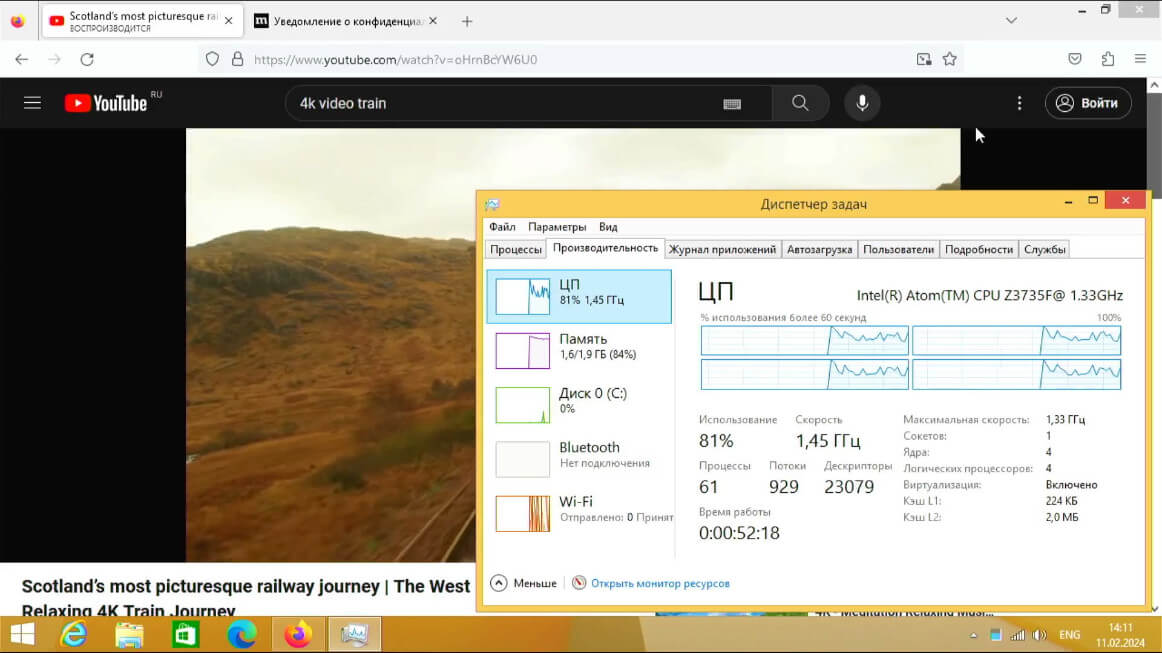
Task: Open the YouTube hamburger guide menu
Action: pyautogui.click(x=32, y=103)
